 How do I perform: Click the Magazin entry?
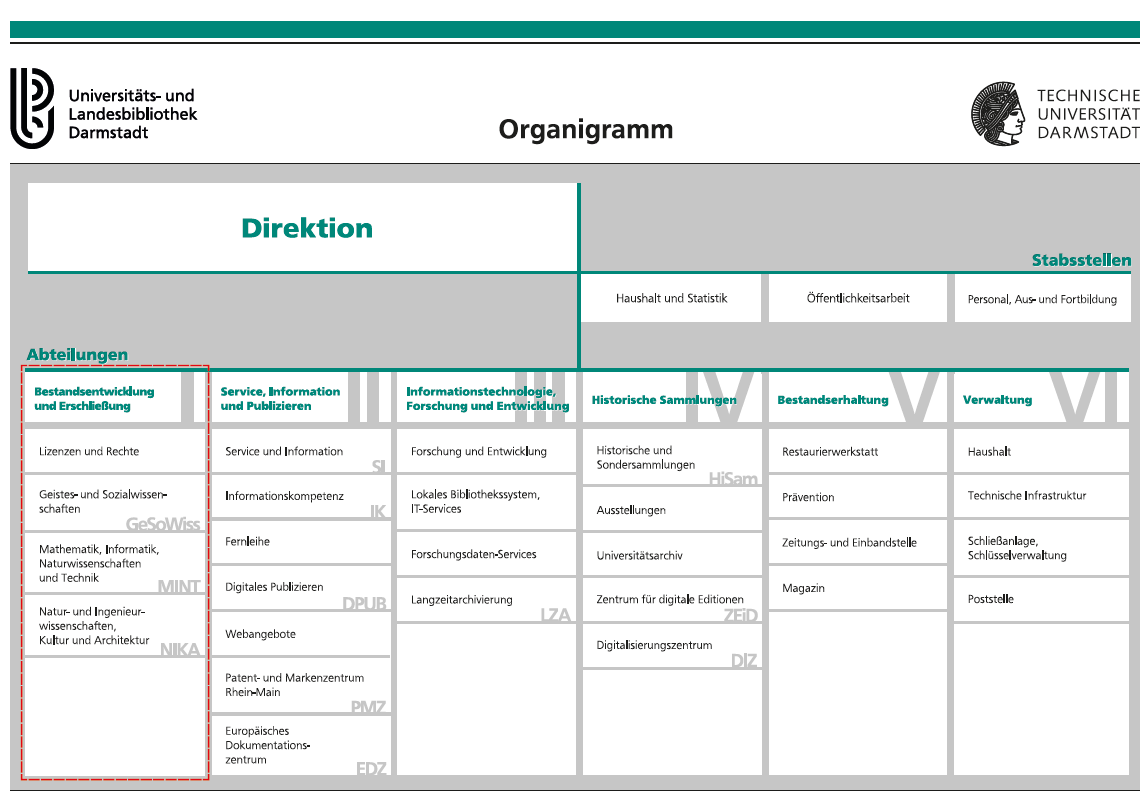pyautogui.click(x=858, y=588)
